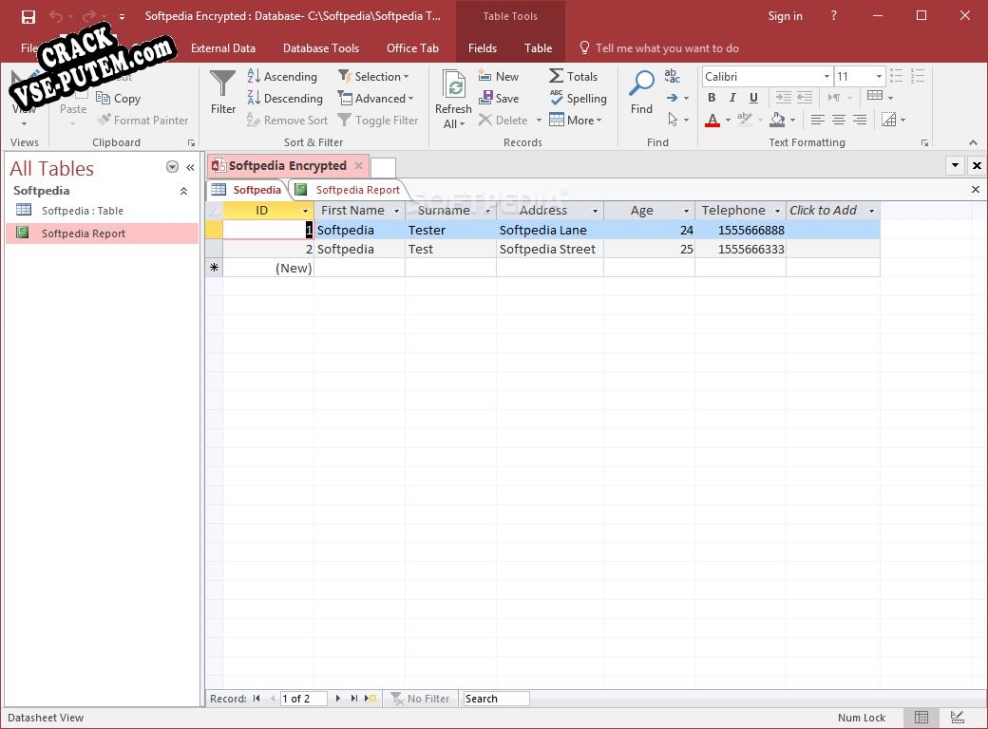The width and height of the screenshot is (988, 729).
Task: Open the font color red swatch
Action: click(x=712, y=120)
